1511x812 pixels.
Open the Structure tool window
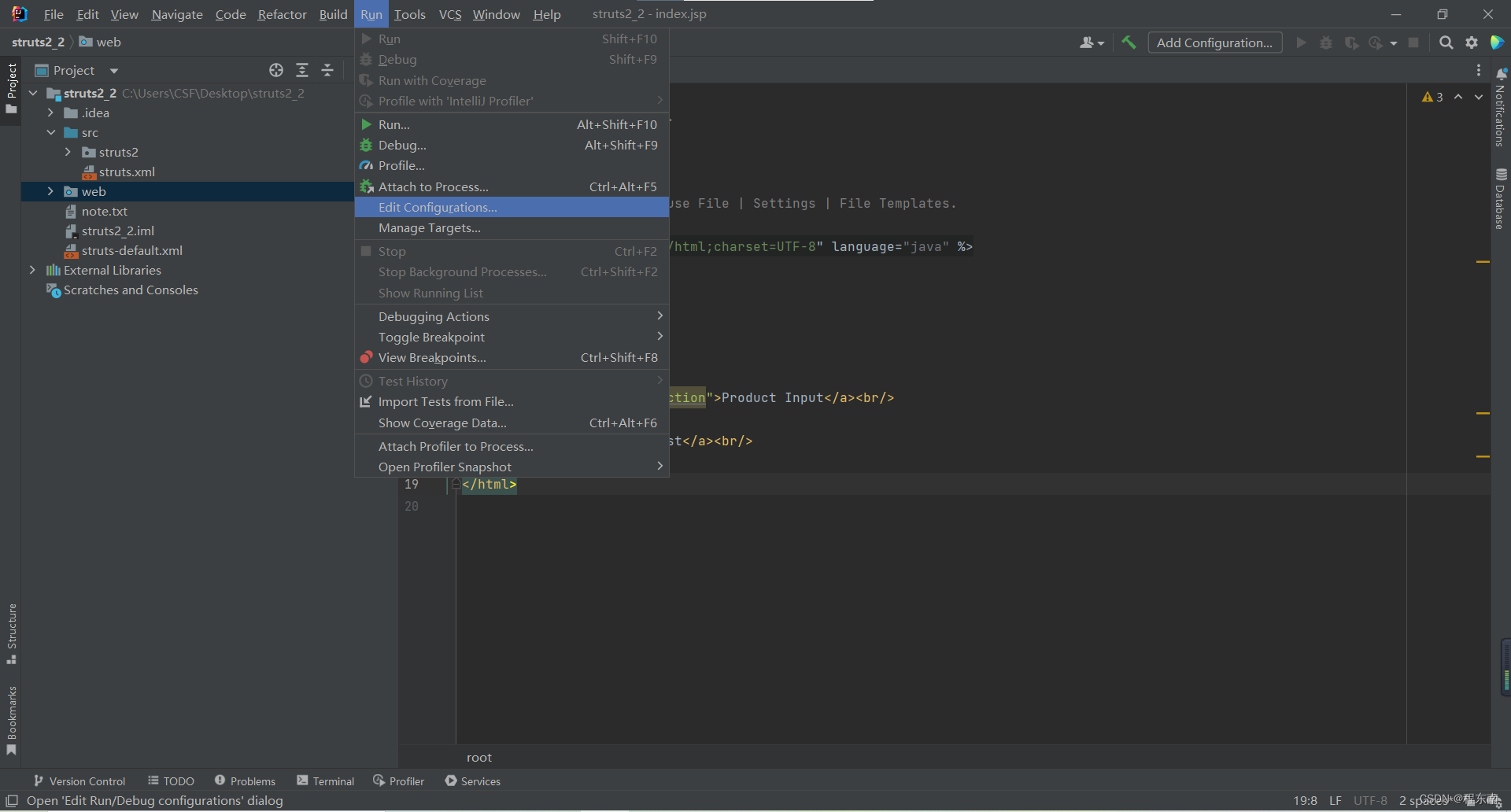[x=11, y=633]
